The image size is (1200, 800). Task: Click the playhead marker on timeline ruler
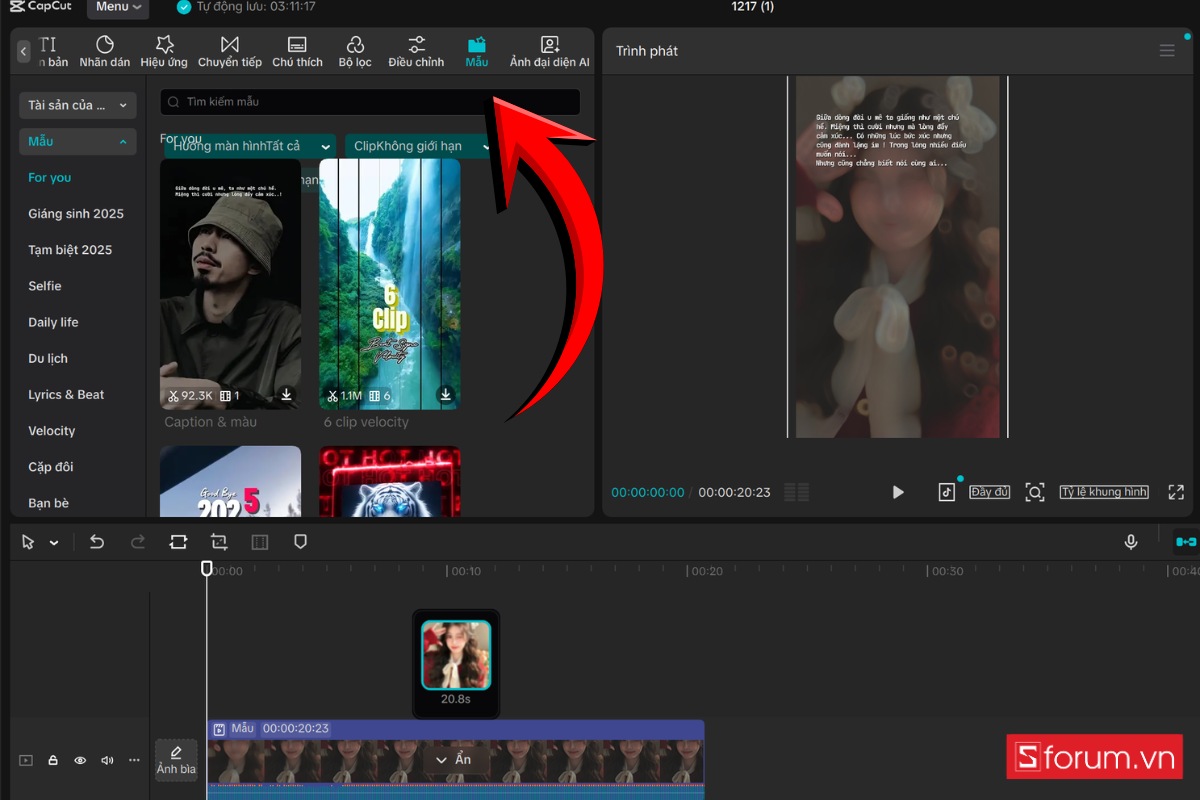pyautogui.click(x=207, y=568)
